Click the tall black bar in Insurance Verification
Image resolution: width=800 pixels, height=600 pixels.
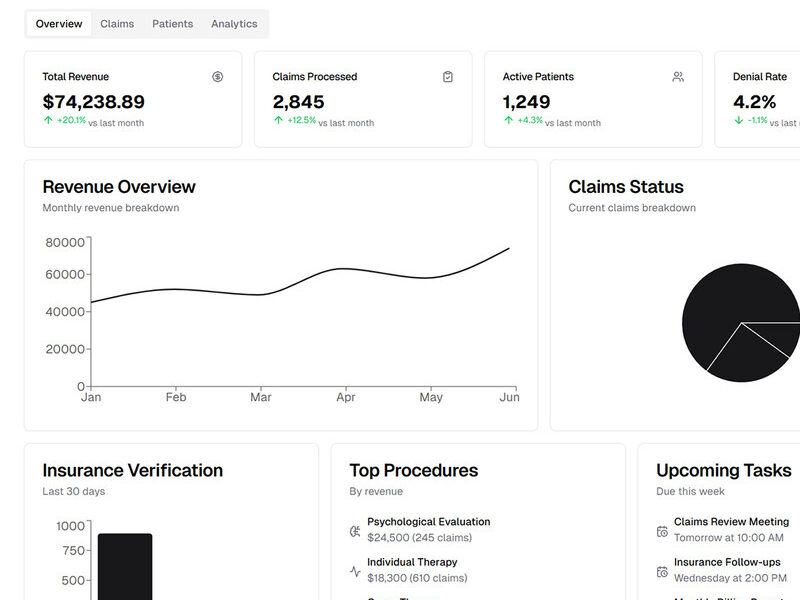point(125,566)
